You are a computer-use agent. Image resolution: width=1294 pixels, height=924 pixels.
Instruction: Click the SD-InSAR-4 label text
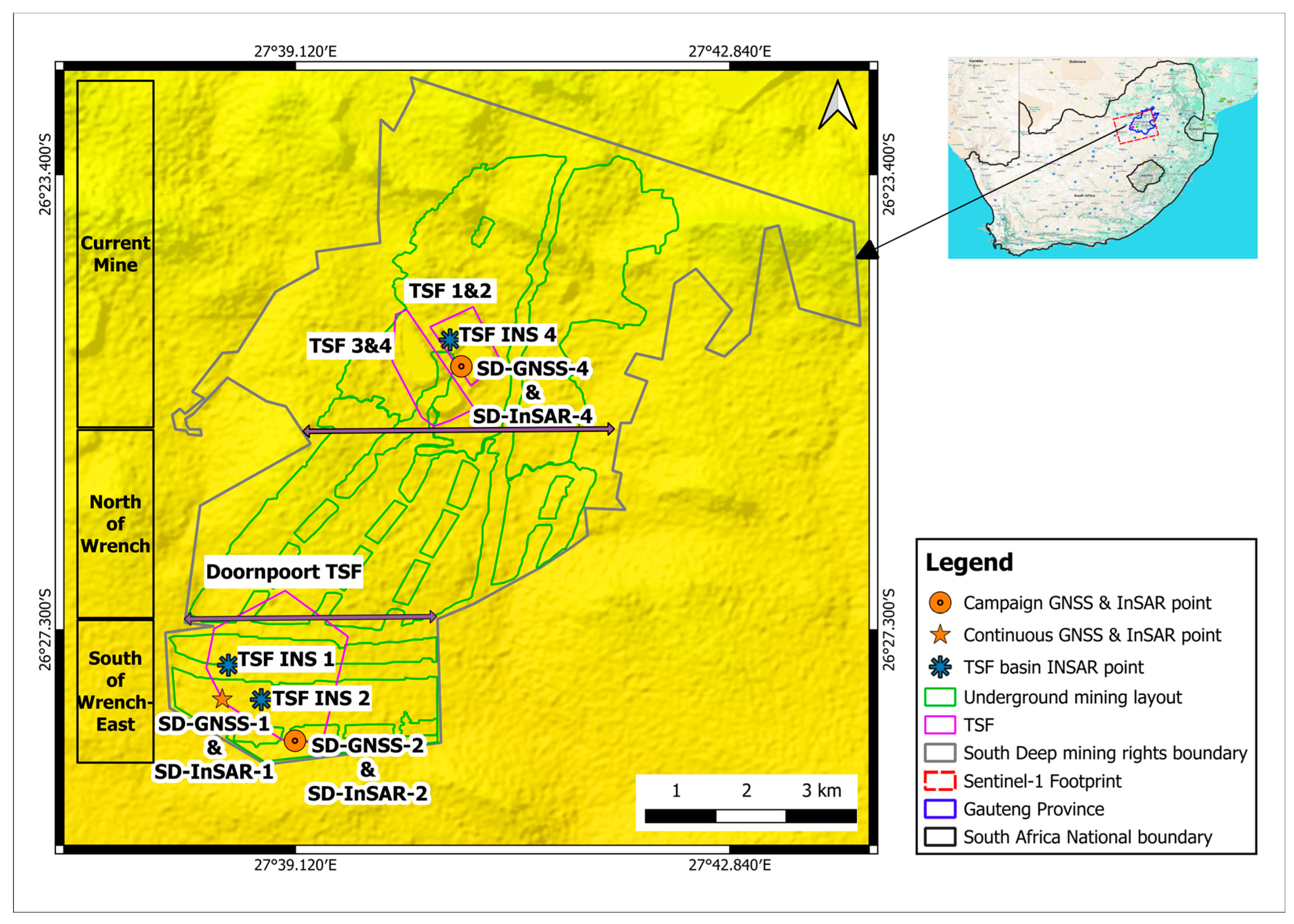click(x=533, y=416)
